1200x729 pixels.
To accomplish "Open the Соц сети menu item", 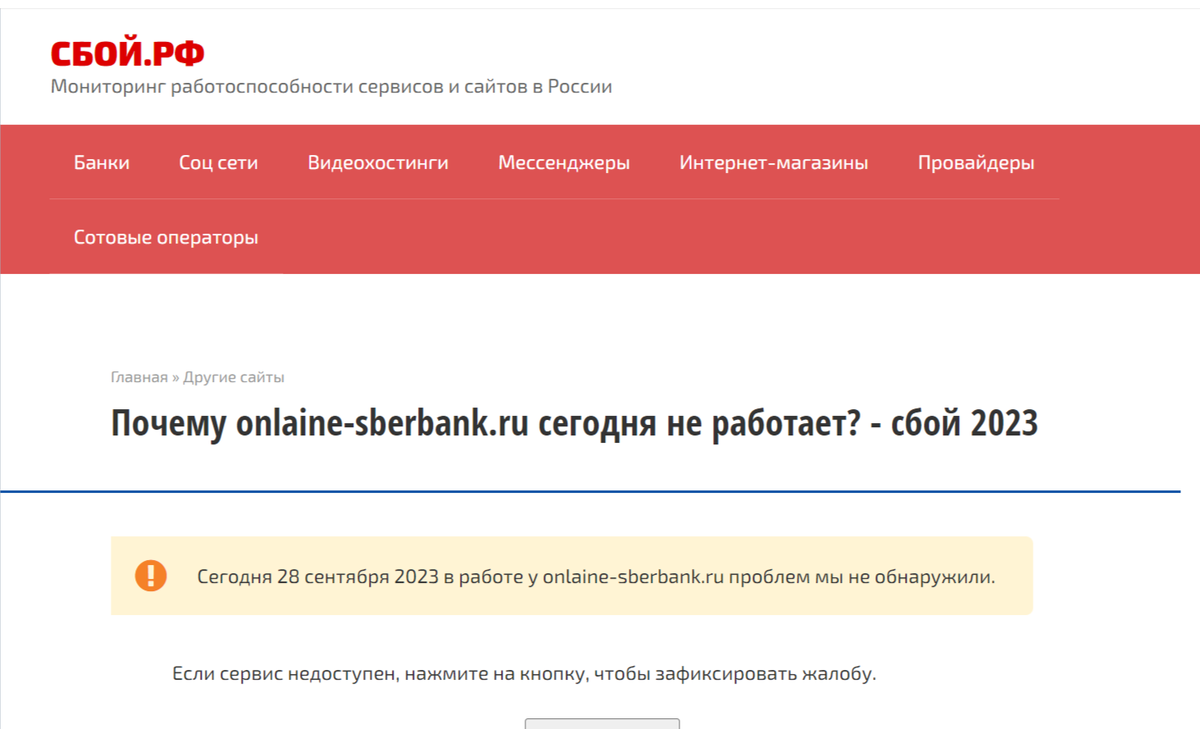I will pos(219,163).
